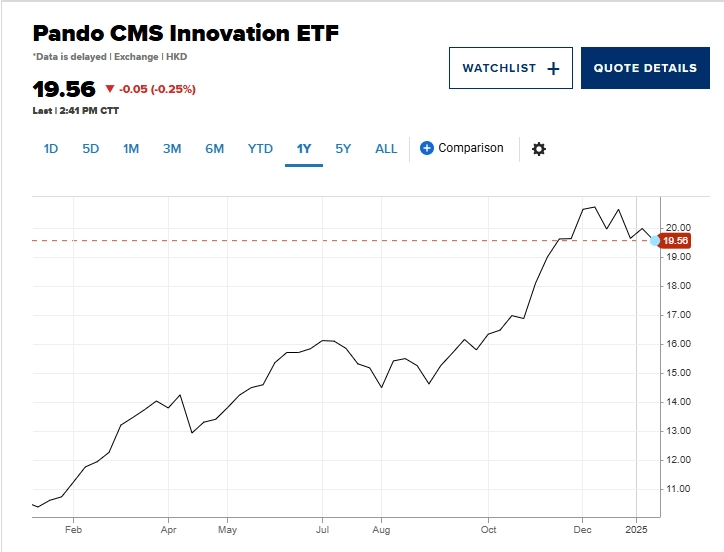
Task: Click the Pando CMS Innovation ETF title
Action: pyautogui.click(x=186, y=33)
